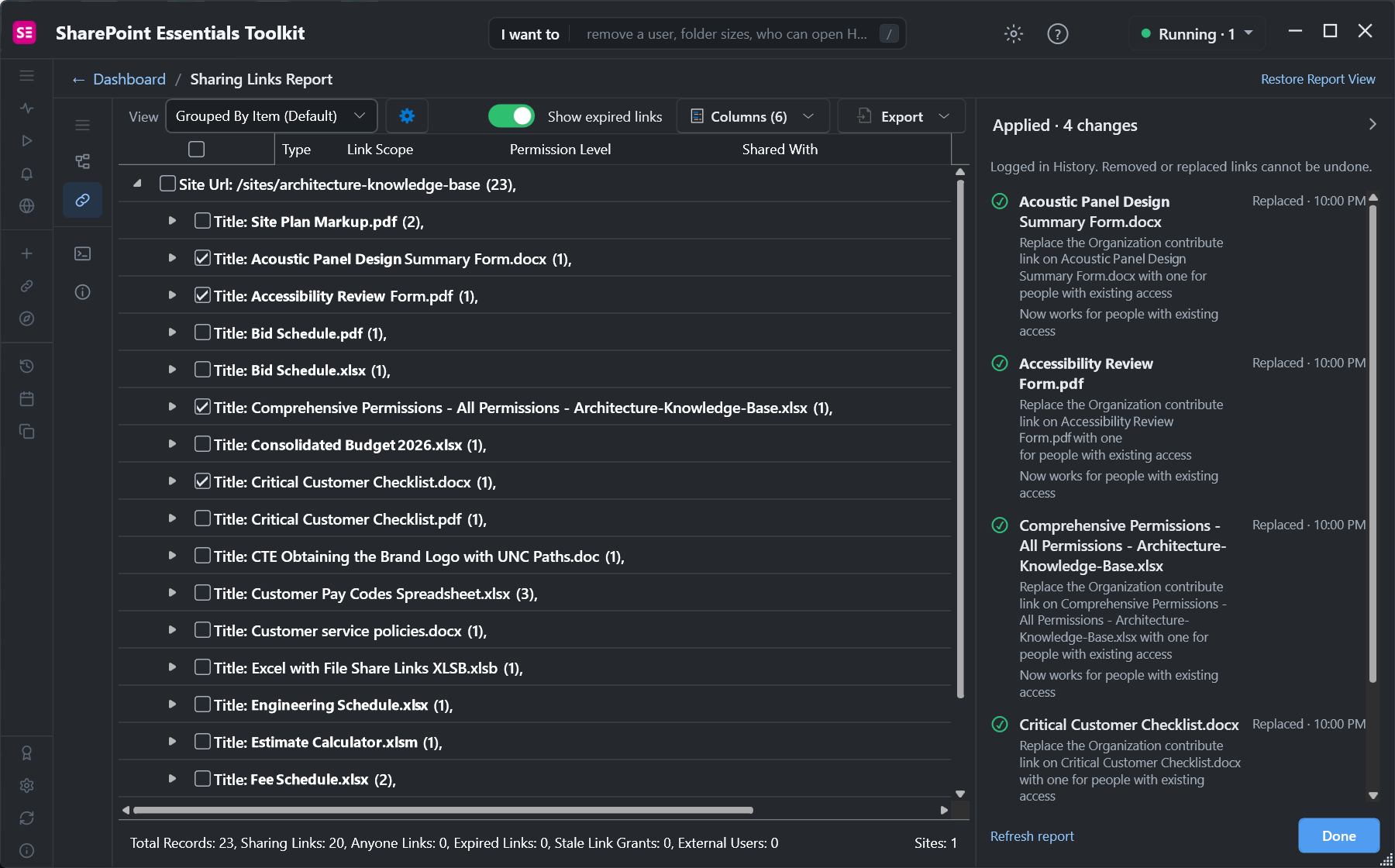Click the Done button
The width and height of the screenshot is (1395, 868).
coord(1339,835)
